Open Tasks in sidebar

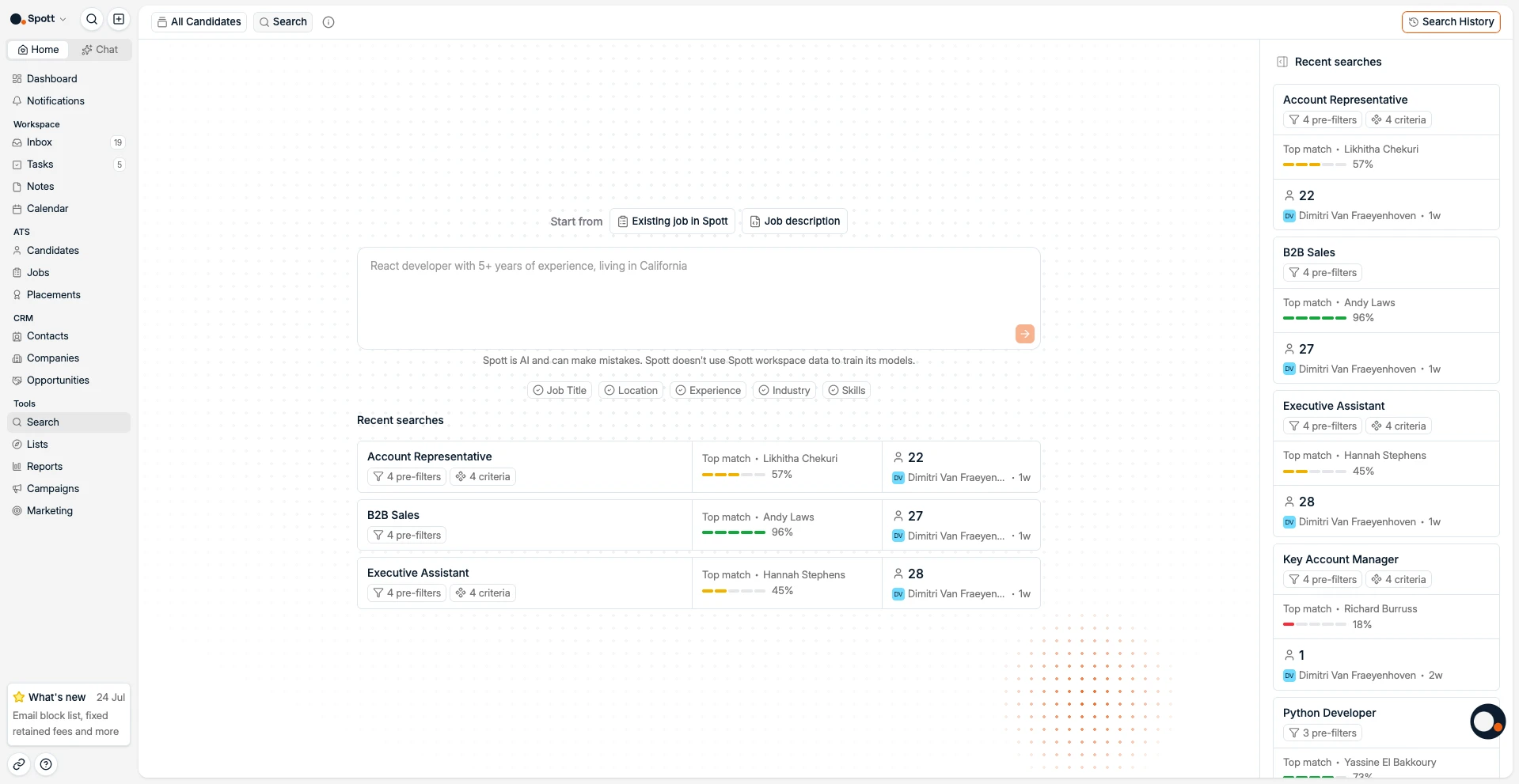coord(69,165)
